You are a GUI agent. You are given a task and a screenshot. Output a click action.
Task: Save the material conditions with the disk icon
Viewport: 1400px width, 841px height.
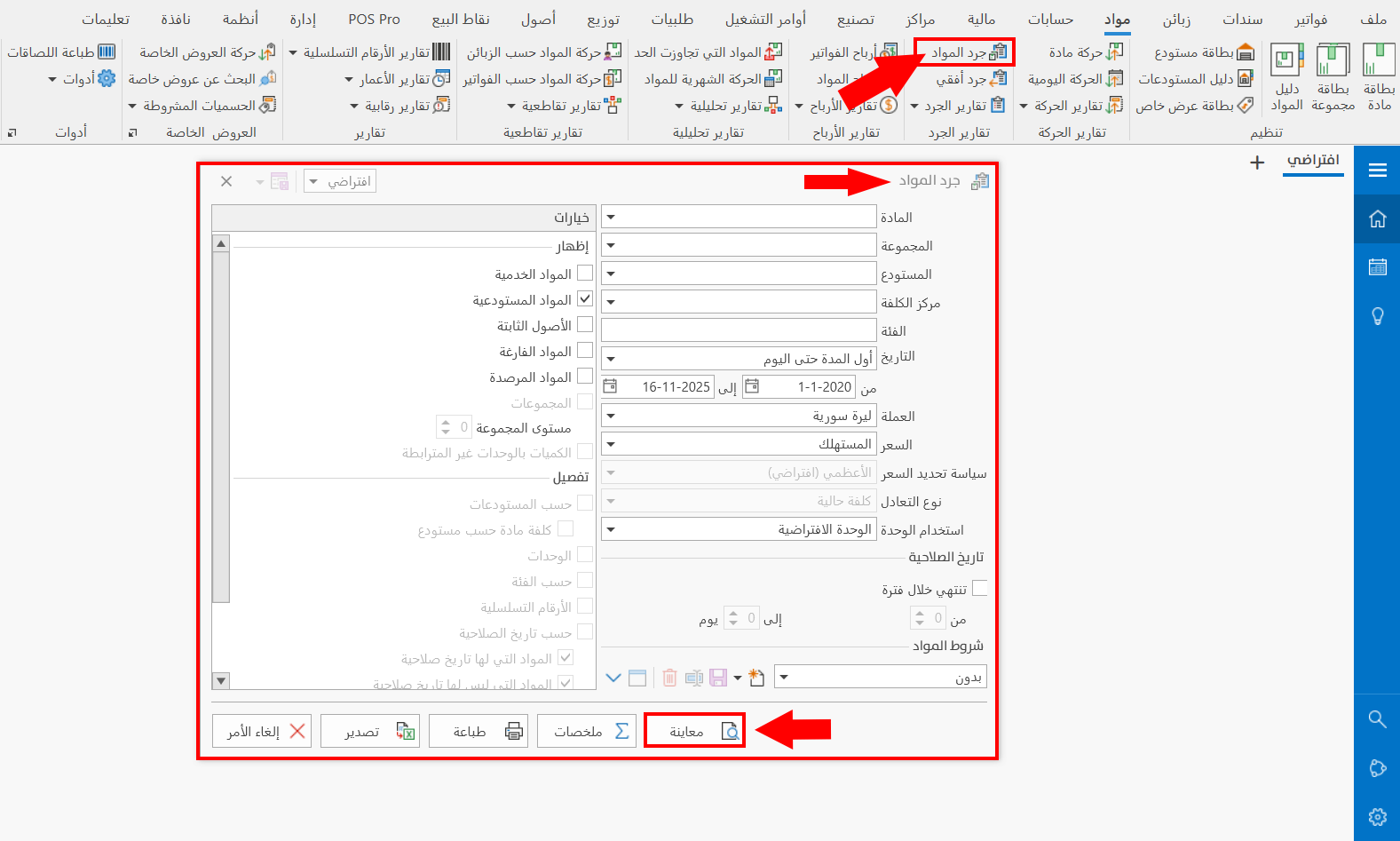(718, 678)
